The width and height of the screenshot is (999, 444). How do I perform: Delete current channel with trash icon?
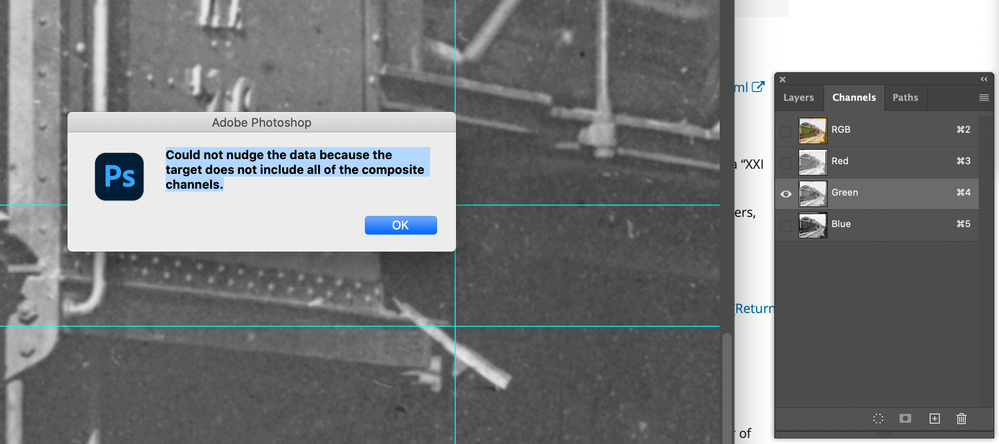click(961, 419)
